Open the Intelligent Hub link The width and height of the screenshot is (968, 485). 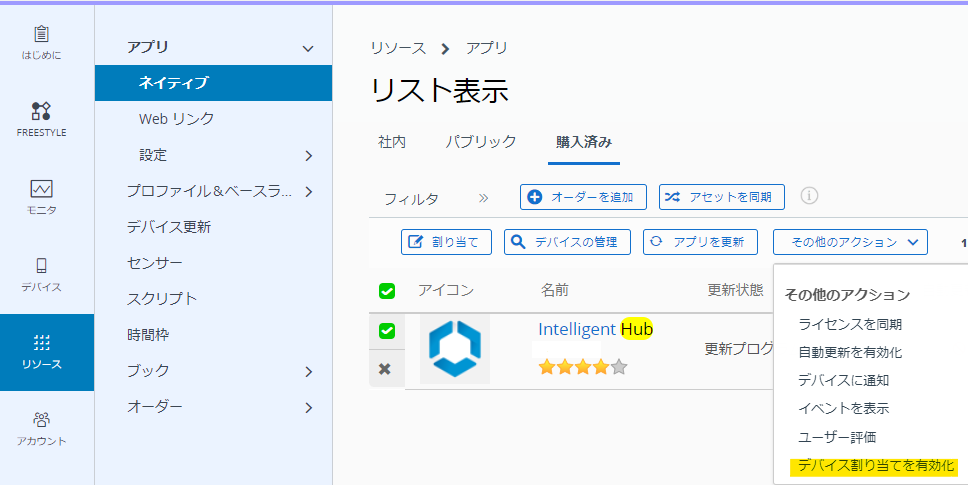click(595, 329)
